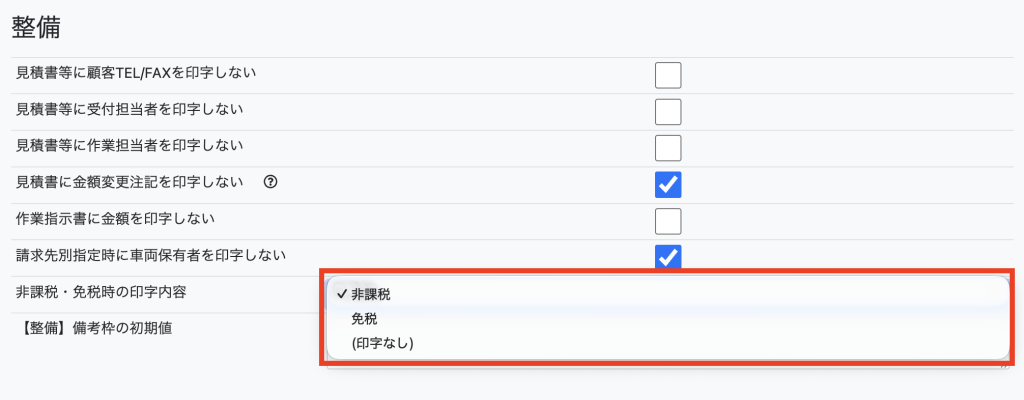Tick the 作業担当者を印字しない checkbox

668,148
